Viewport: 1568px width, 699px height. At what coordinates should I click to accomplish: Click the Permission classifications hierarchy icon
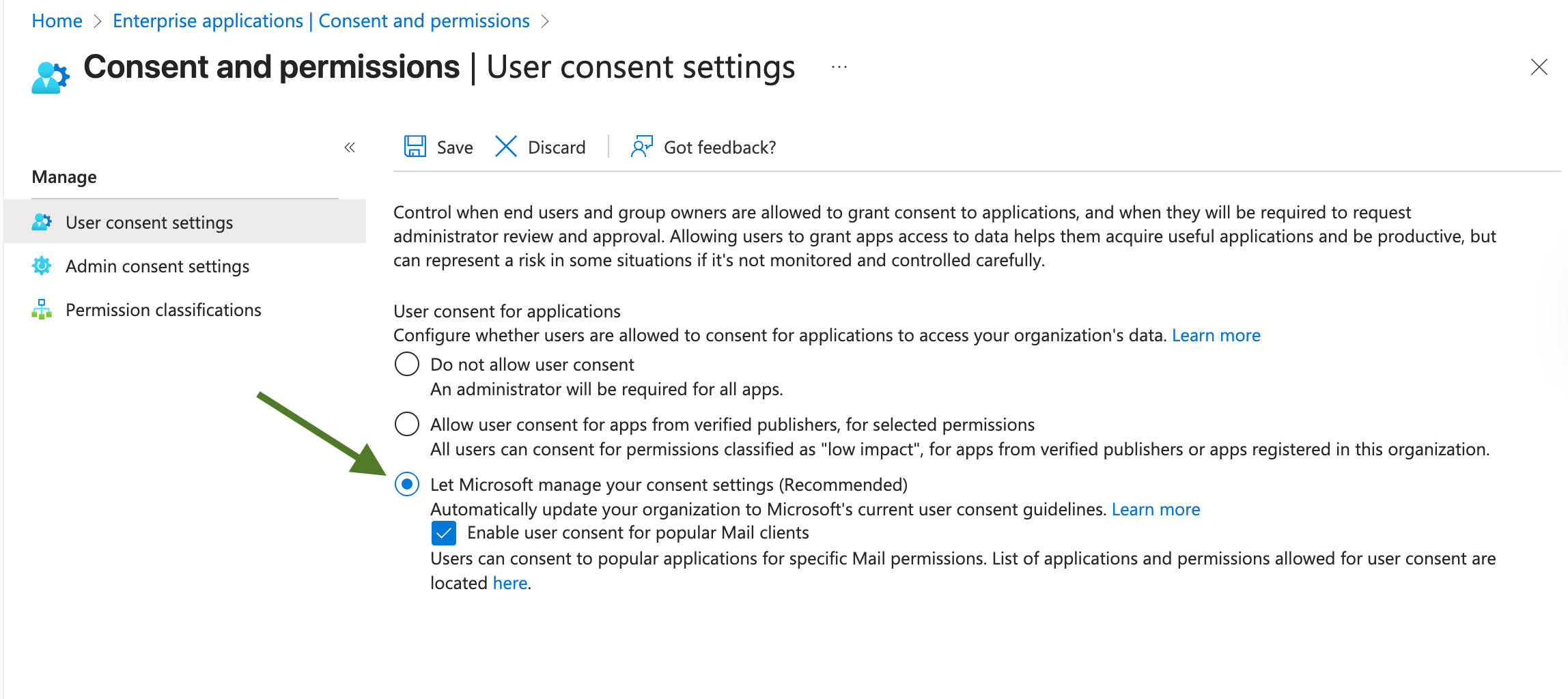(x=41, y=309)
